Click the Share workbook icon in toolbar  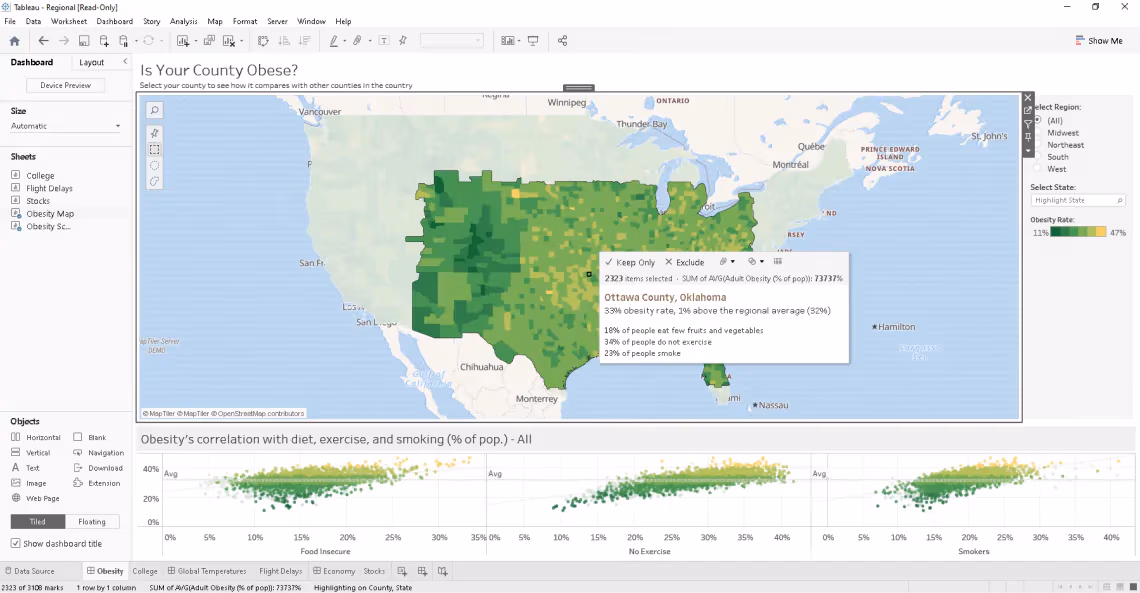click(562, 41)
